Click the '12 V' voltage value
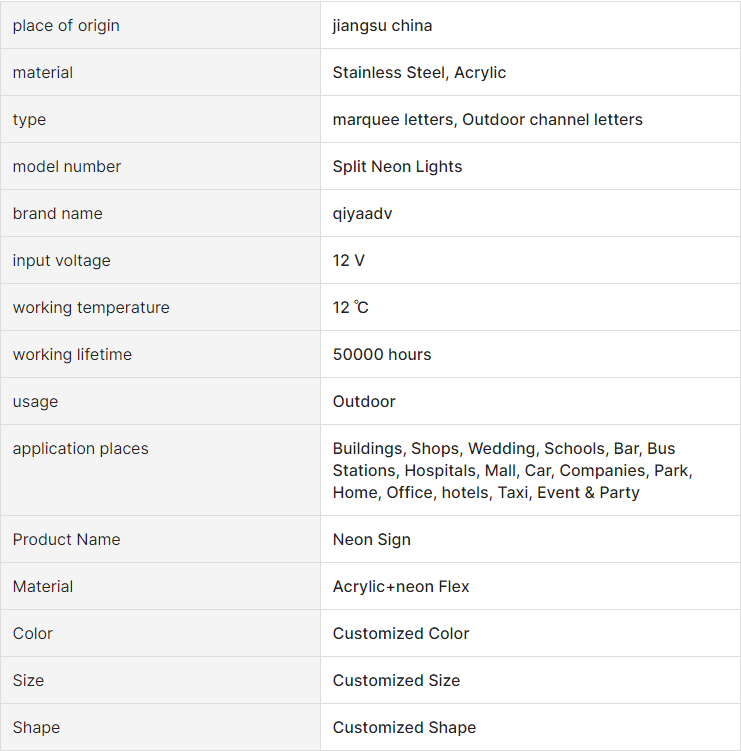This screenshot has height=751, width=741. pos(348,261)
